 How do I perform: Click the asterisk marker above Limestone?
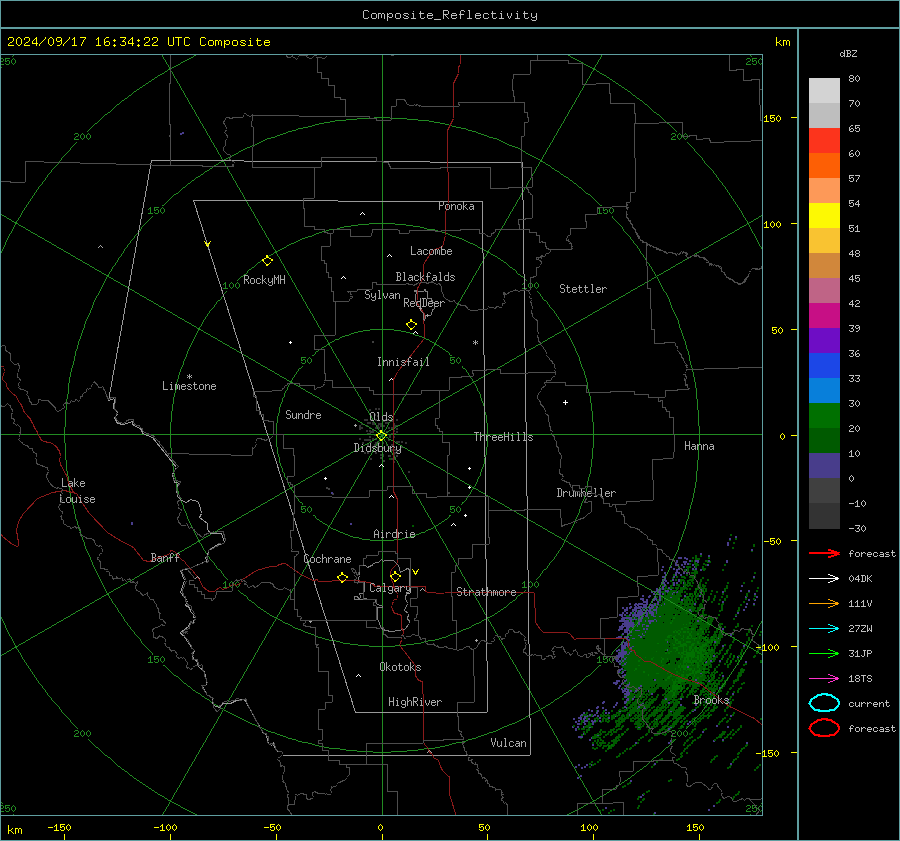[x=189, y=377]
